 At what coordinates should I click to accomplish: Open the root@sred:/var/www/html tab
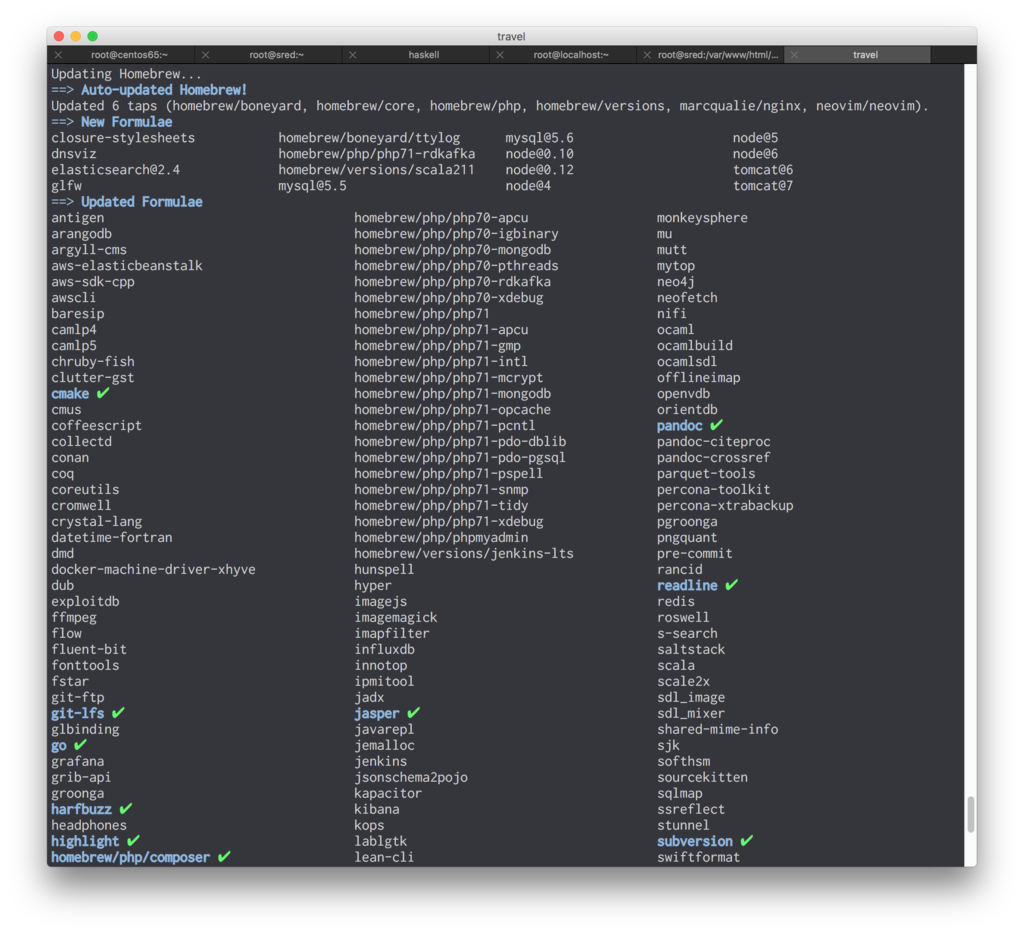718,55
